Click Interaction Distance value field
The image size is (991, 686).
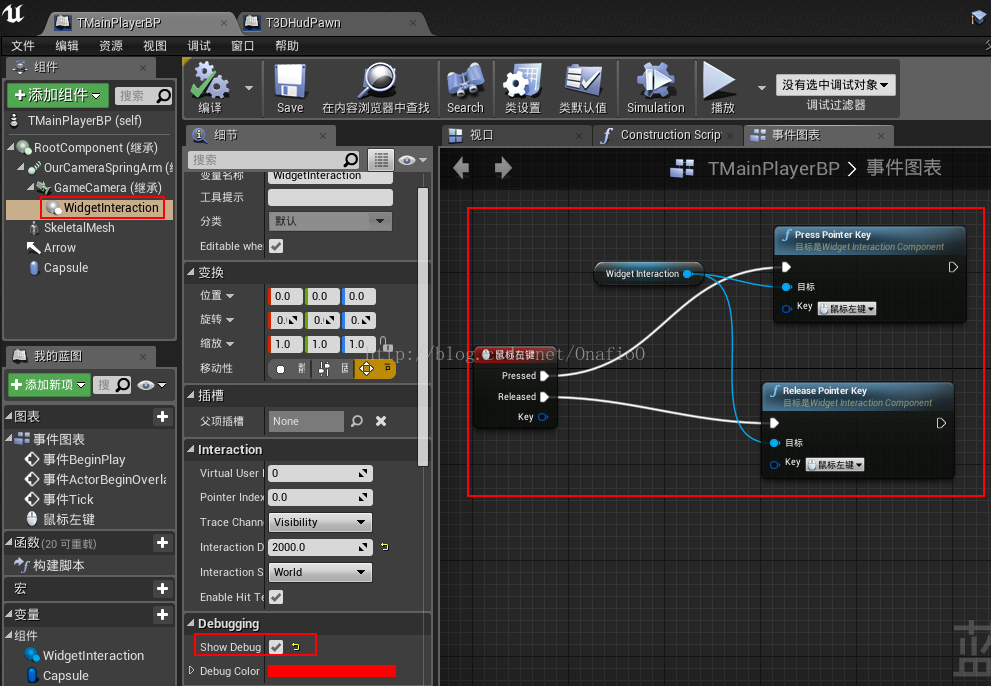[x=320, y=547]
